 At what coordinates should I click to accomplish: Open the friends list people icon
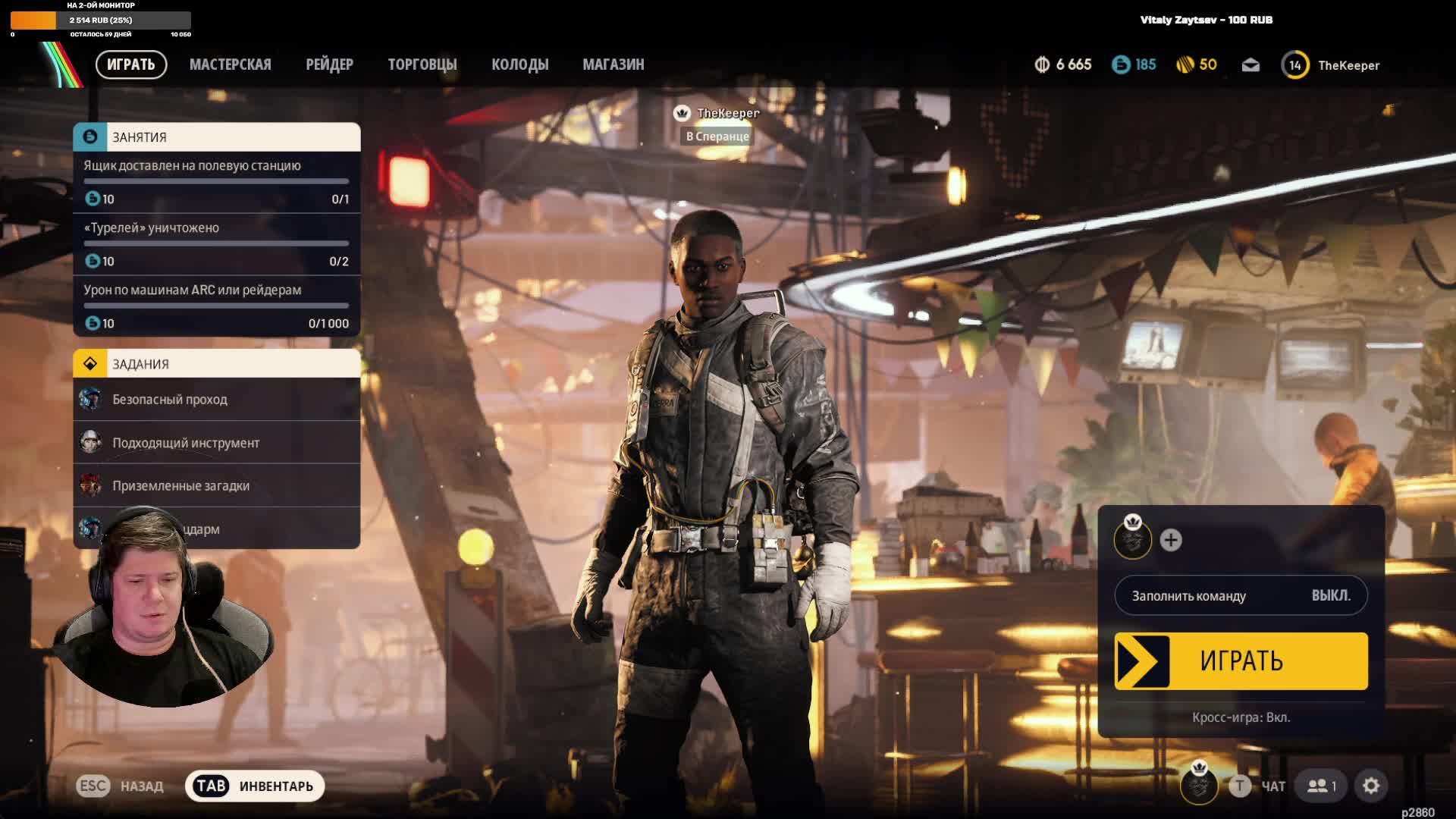(x=1321, y=786)
